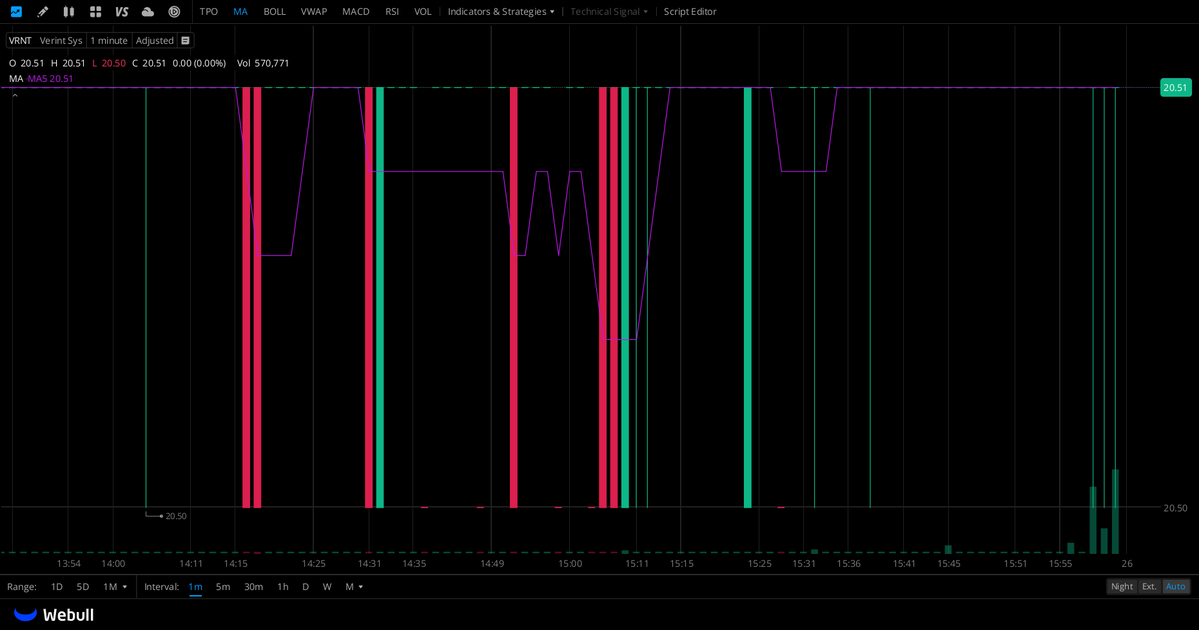Viewport: 1199px width, 630px height.
Task: Toggle the MA indicator off
Action: [240, 11]
